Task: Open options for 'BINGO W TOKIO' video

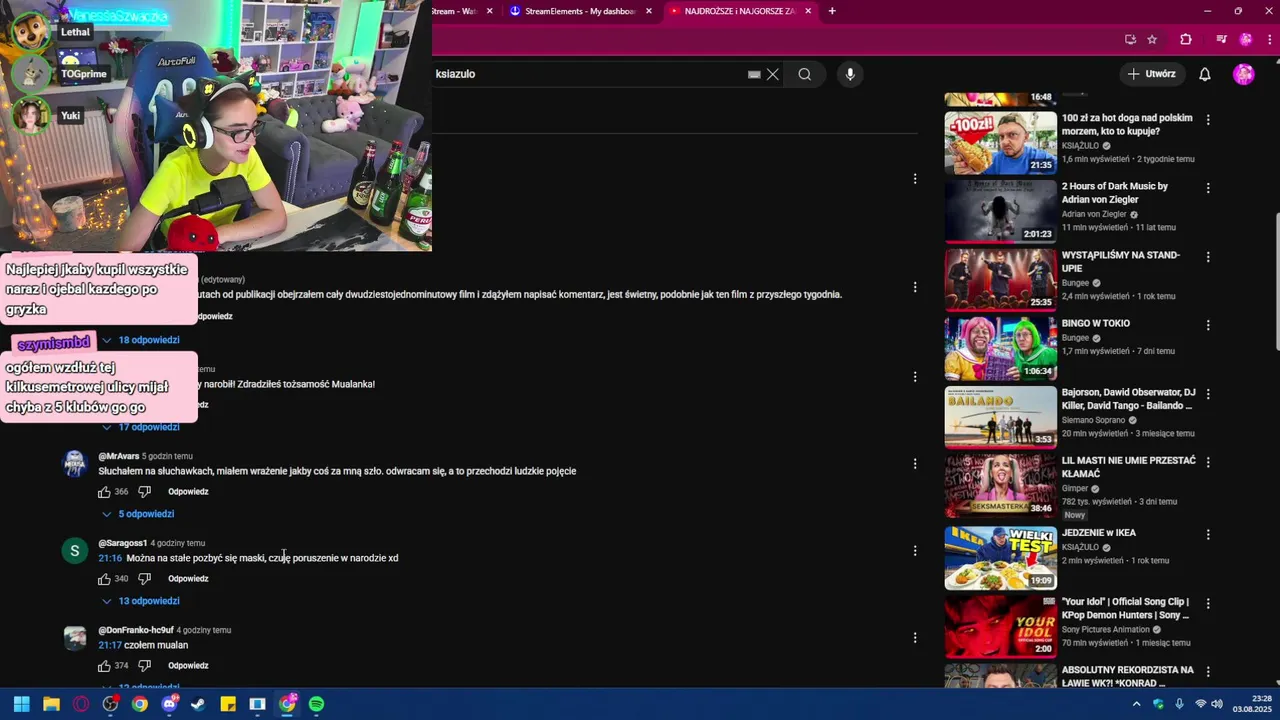Action: click(1208, 325)
